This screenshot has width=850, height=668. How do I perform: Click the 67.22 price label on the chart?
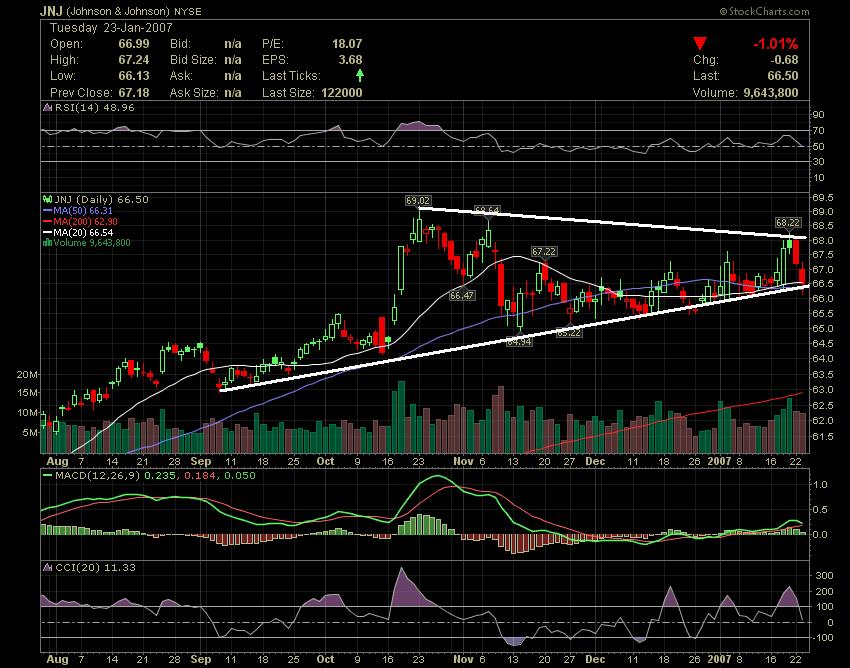click(x=544, y=252)
